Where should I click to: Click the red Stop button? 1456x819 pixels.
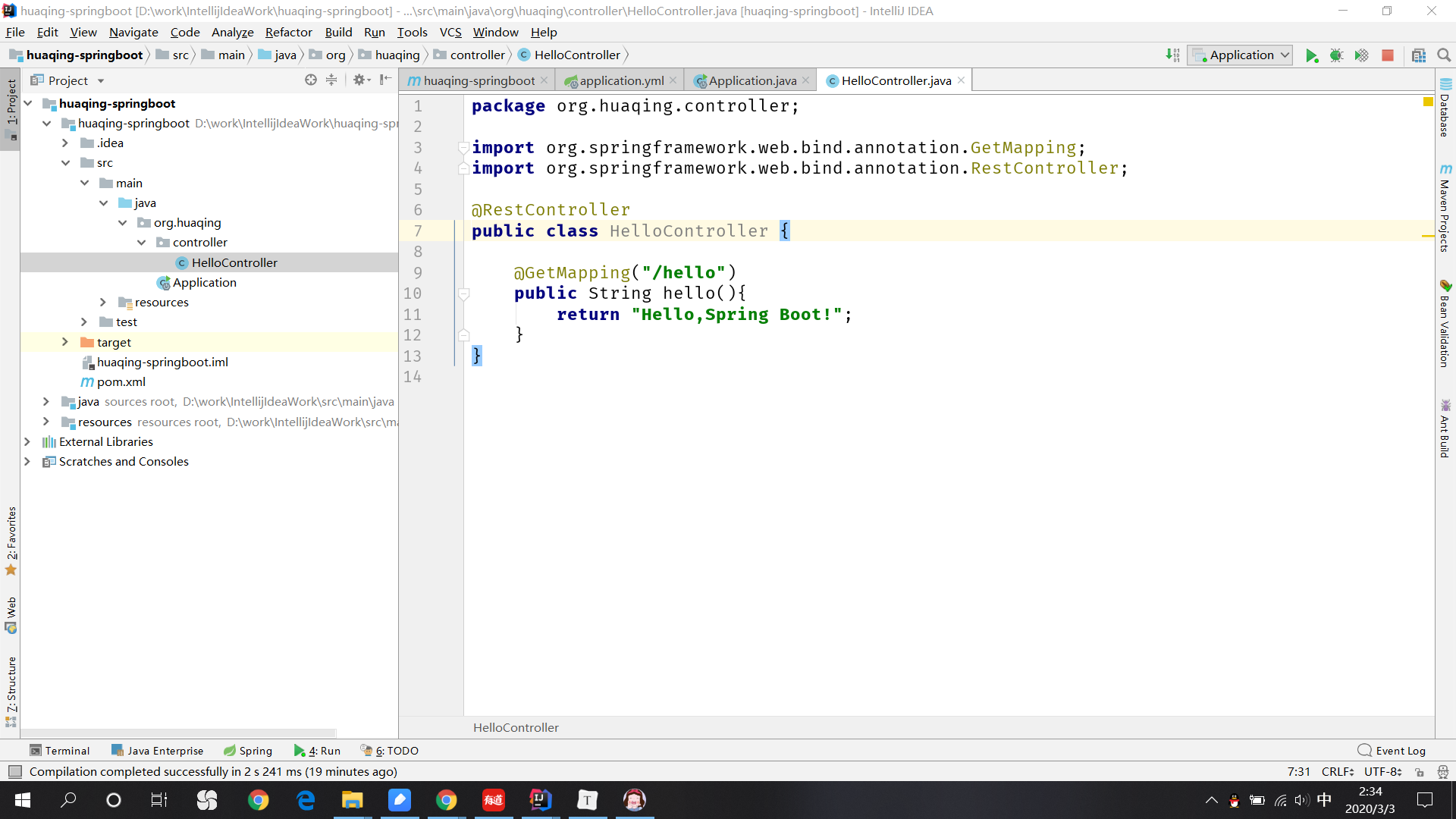1388,55
